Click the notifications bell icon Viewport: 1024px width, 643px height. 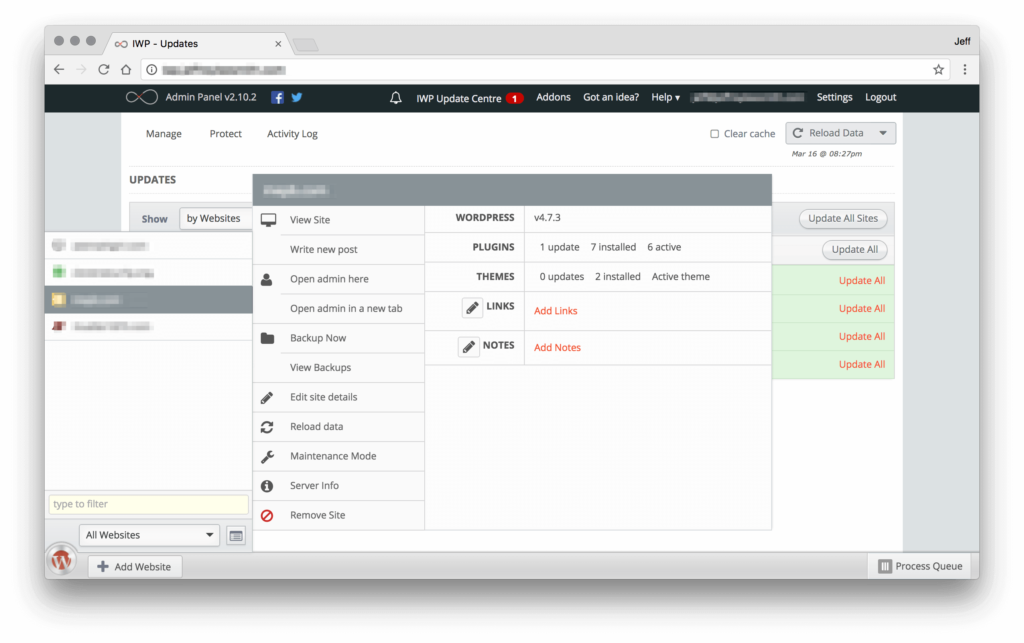pyautogui.click(x=396, y=98)
